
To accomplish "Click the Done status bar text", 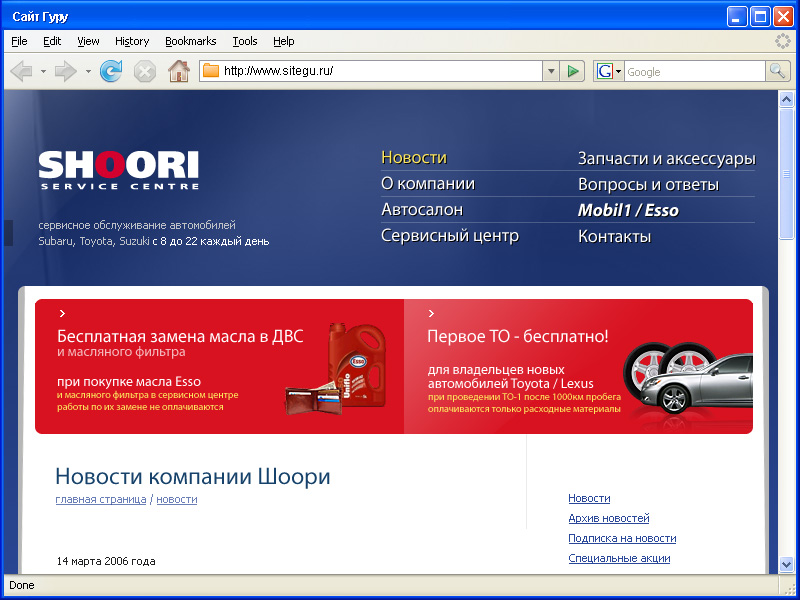I will 22,585.
